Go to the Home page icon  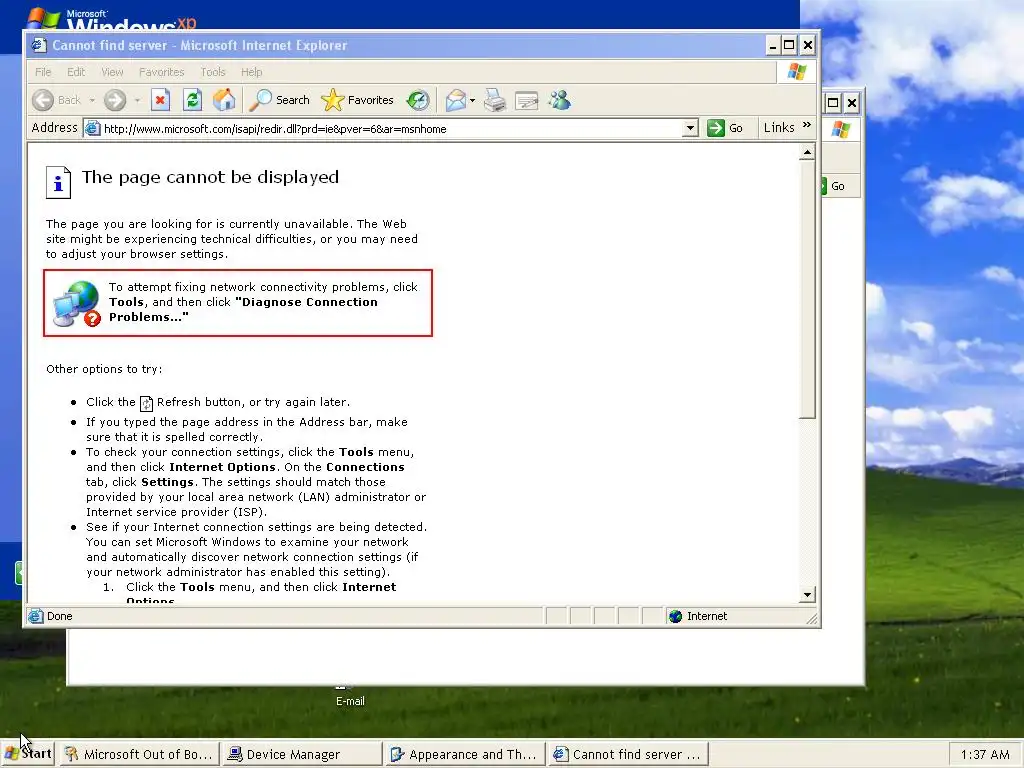click(x=224, y=100)
